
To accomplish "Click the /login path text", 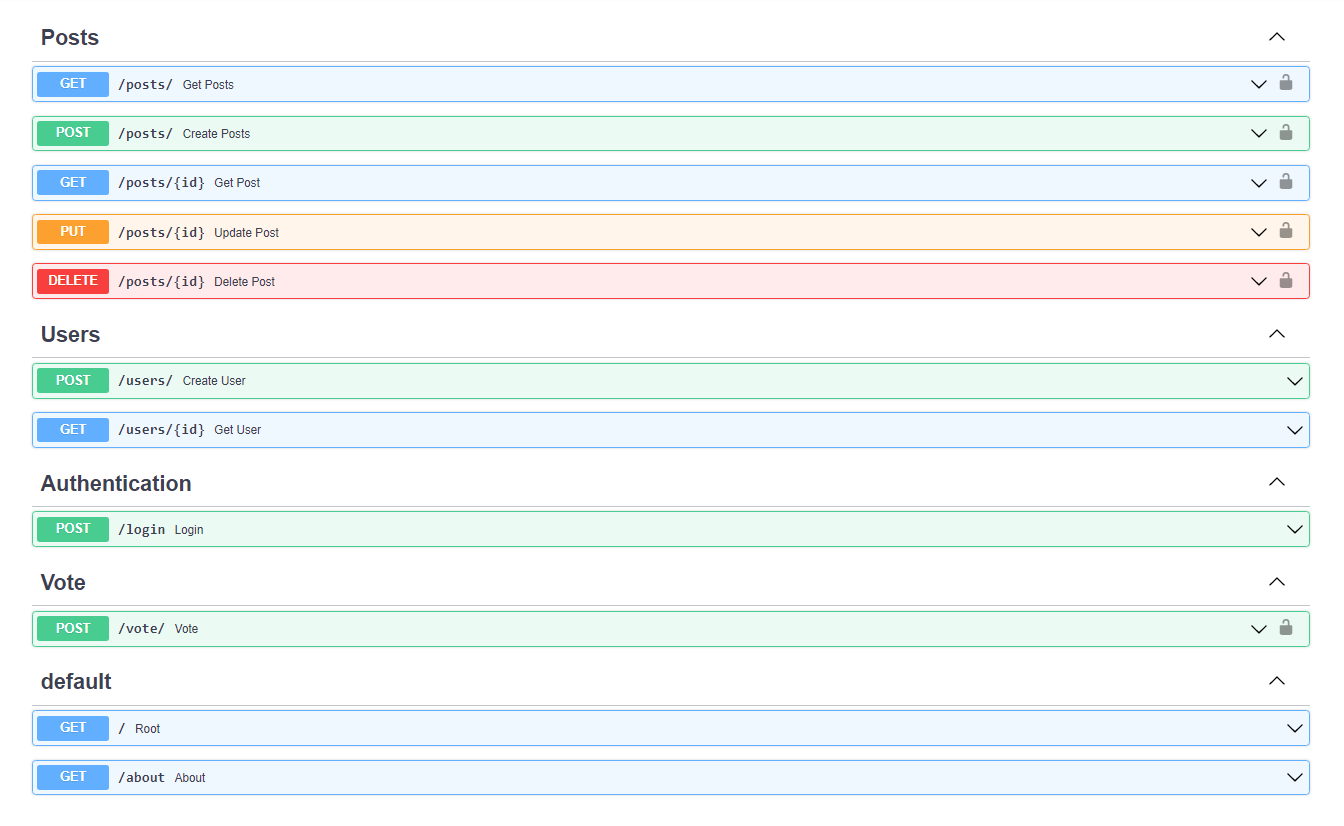I will (141, 530).
